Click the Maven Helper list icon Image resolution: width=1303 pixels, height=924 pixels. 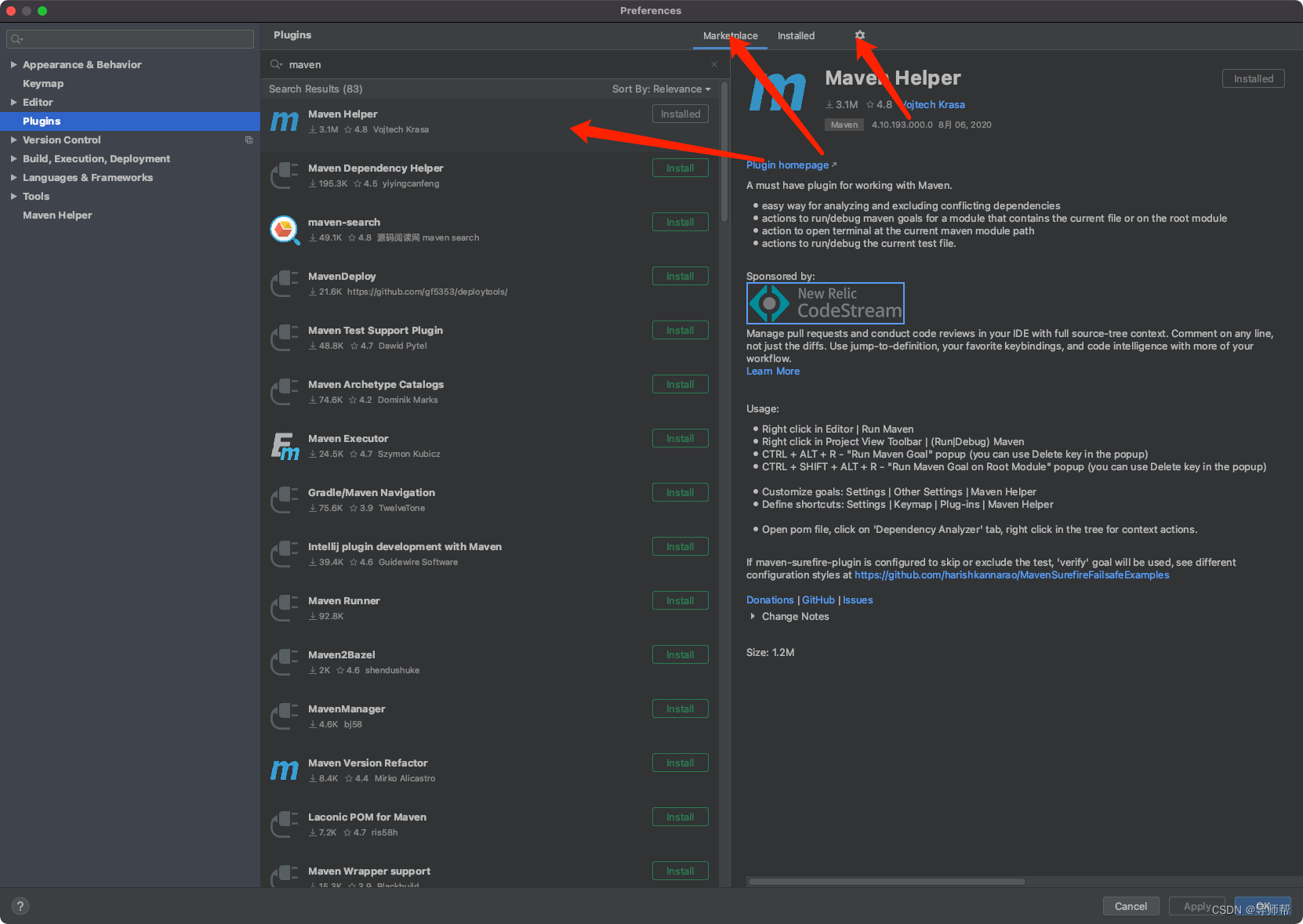pyautogui.click(x=284, y=121)
